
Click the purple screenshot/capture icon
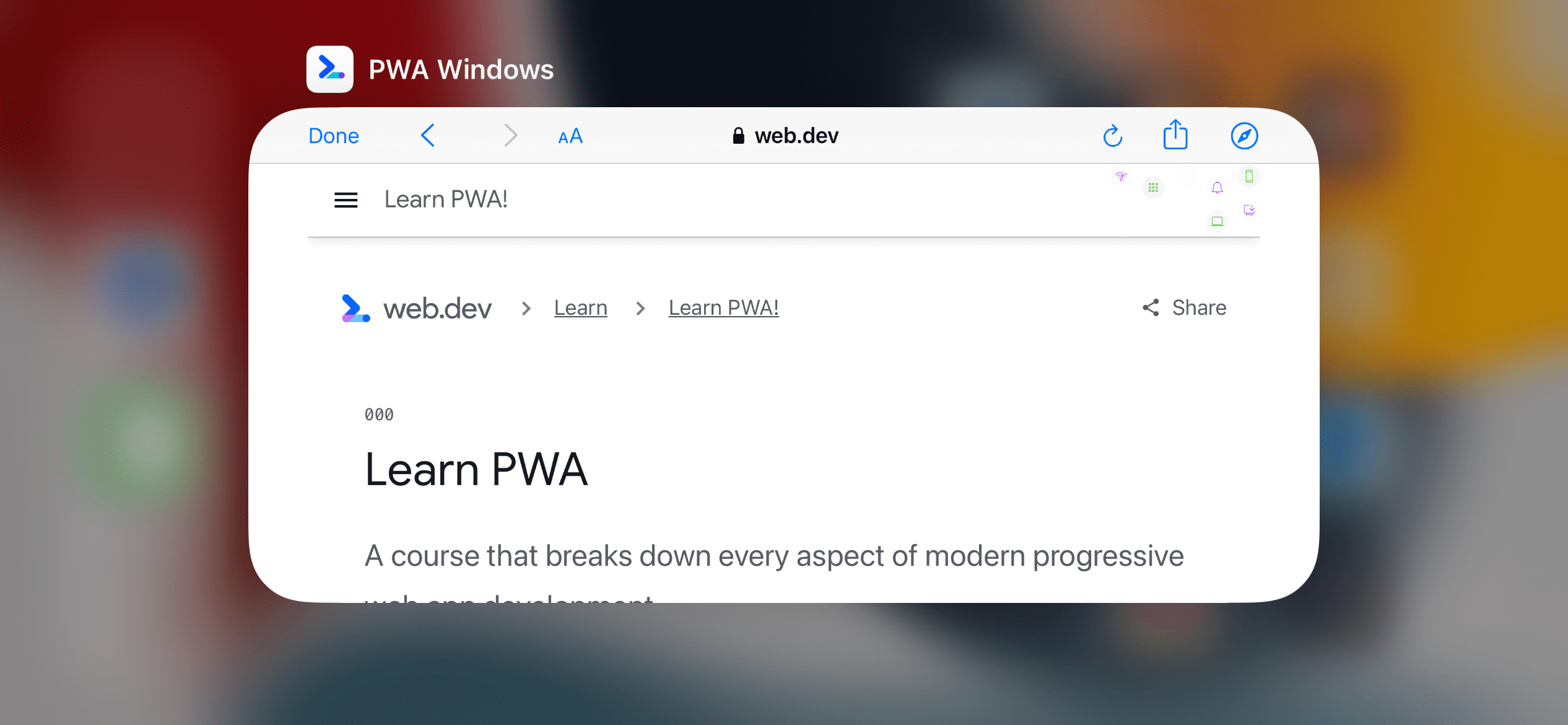1249,211
